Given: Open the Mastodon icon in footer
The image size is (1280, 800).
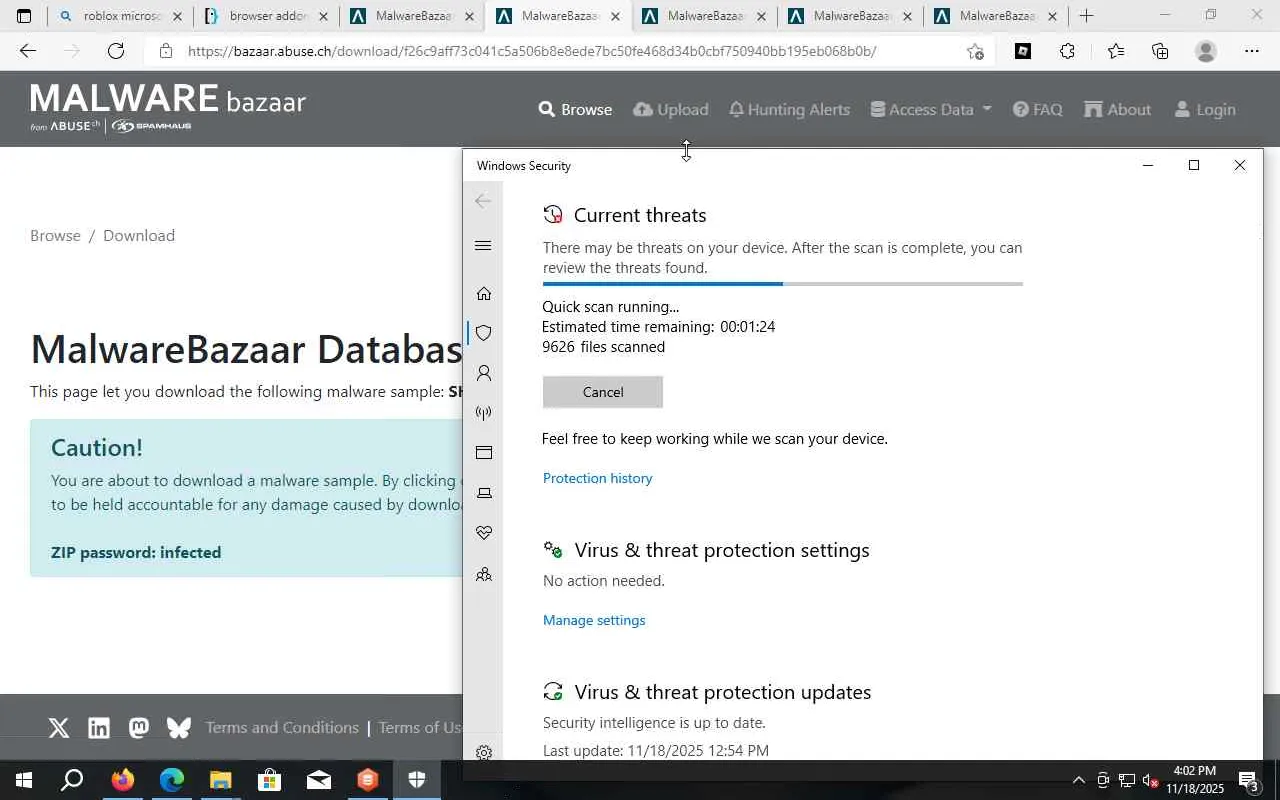Looking at the screenshot, I should pos(139,728).
